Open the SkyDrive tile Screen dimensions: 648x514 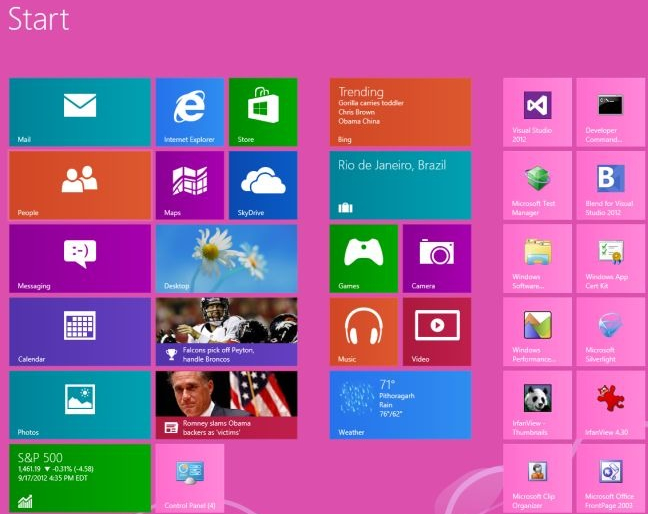point(263,185)
